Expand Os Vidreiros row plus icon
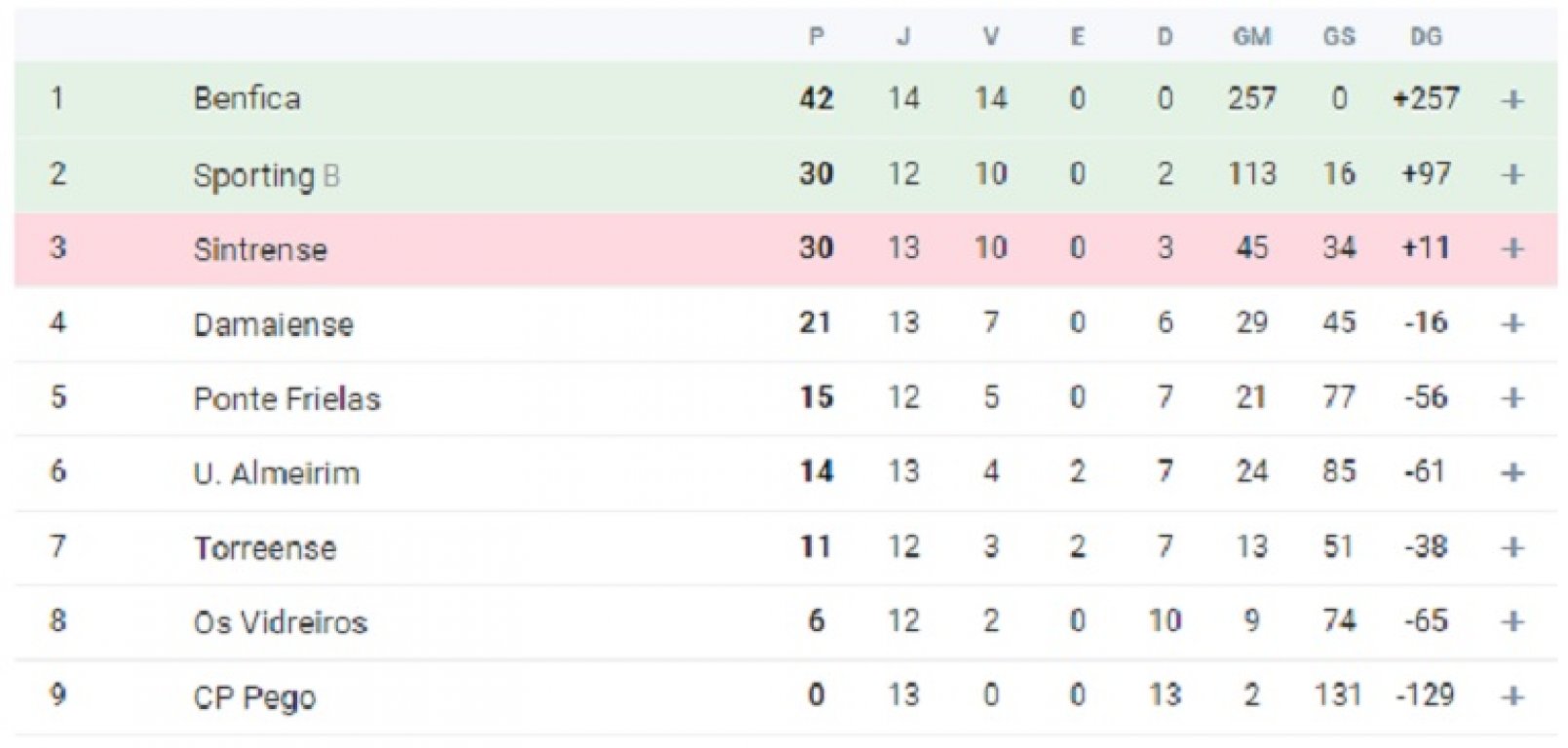The image size is (1568, 748). tap(1512, 622)
